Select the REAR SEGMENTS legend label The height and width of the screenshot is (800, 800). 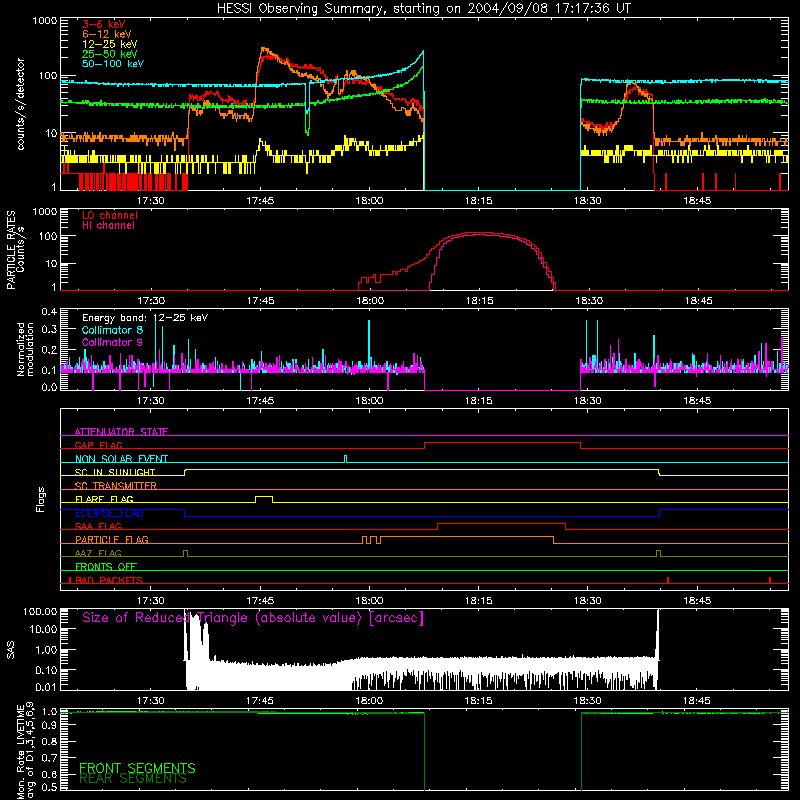(133, 779)
